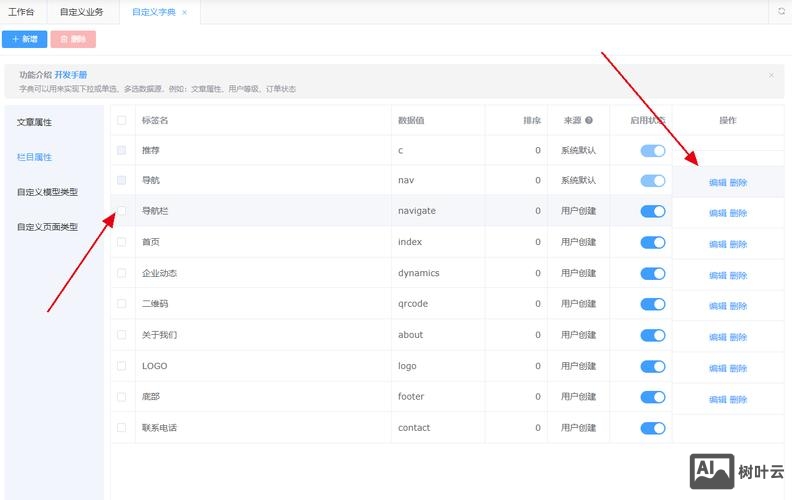
Task: Open 自定义页面类型 in the sidebar
Action: pyautogui.click(x=47, y=227)
